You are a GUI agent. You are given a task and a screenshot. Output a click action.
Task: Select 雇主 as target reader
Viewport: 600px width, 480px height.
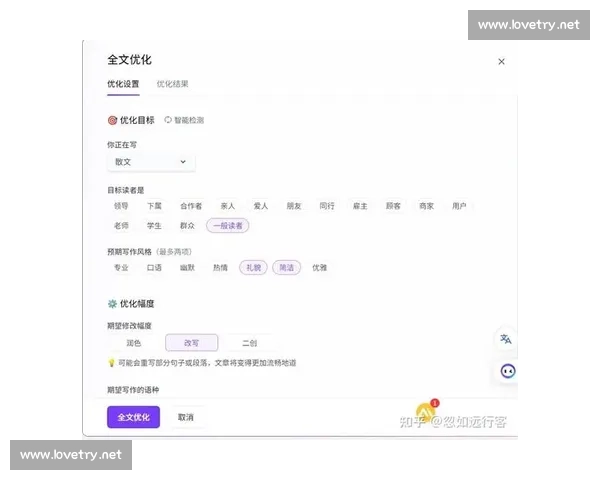tap(360, 206)
